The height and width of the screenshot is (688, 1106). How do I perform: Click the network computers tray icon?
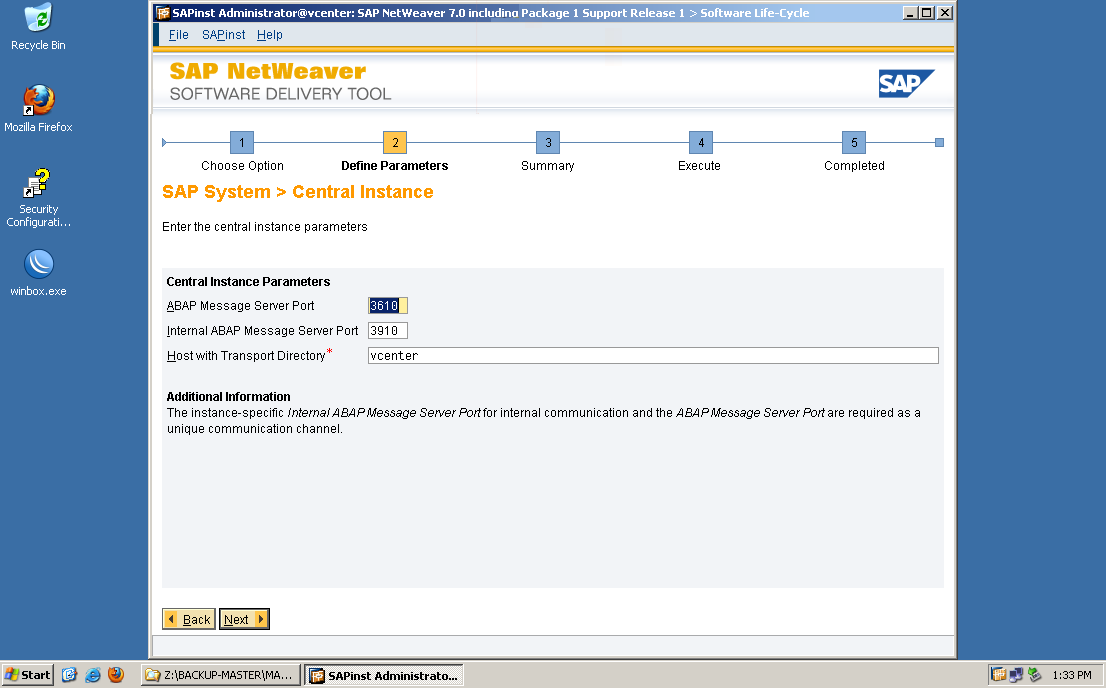click(x=1016, y=675)
